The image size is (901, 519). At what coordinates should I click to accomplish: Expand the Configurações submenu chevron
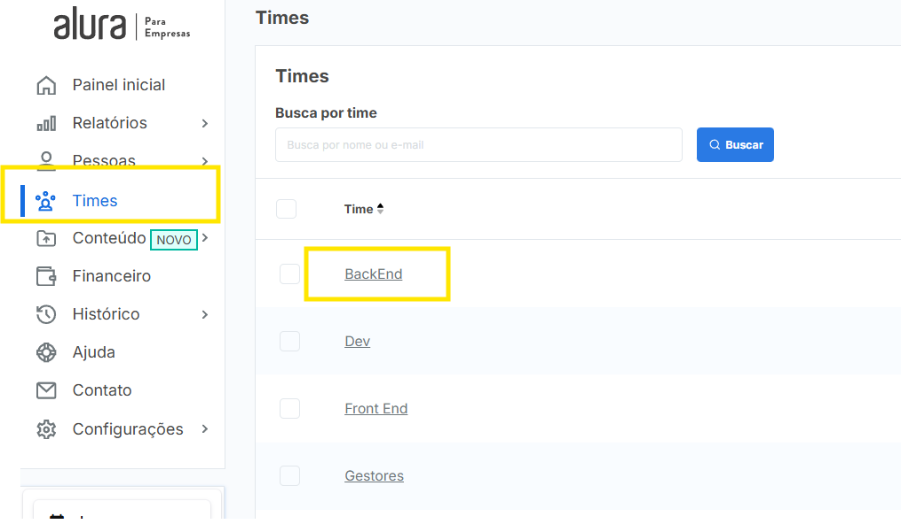(x=205, y=429)
